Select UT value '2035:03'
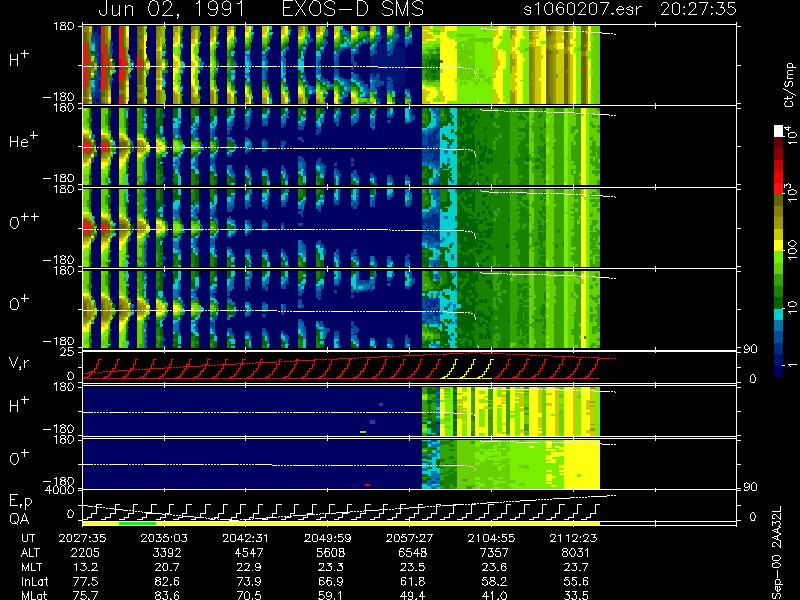The image size is (800, 600). tap(164, 538)
